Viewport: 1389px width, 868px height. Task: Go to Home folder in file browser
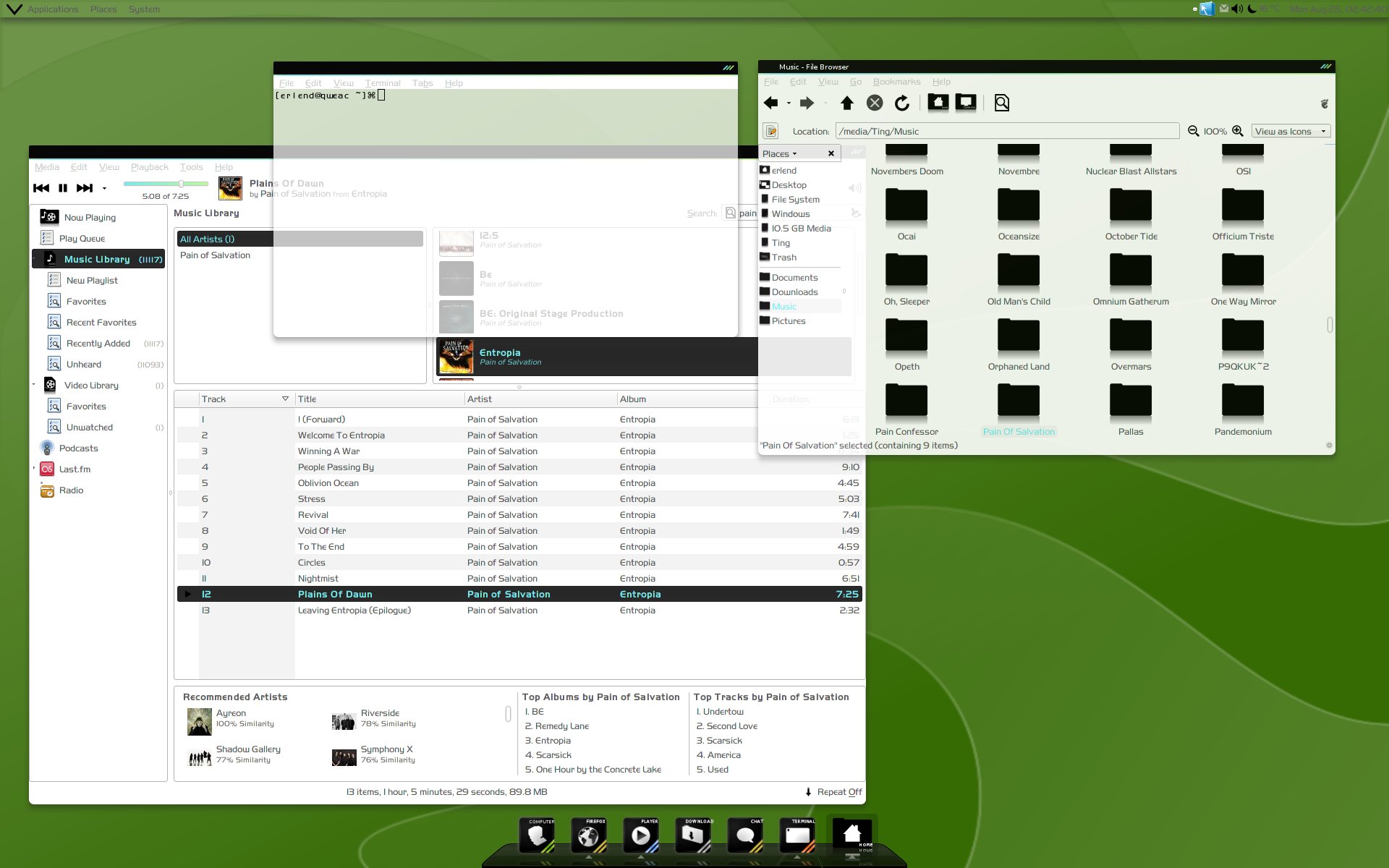(938, 103)
